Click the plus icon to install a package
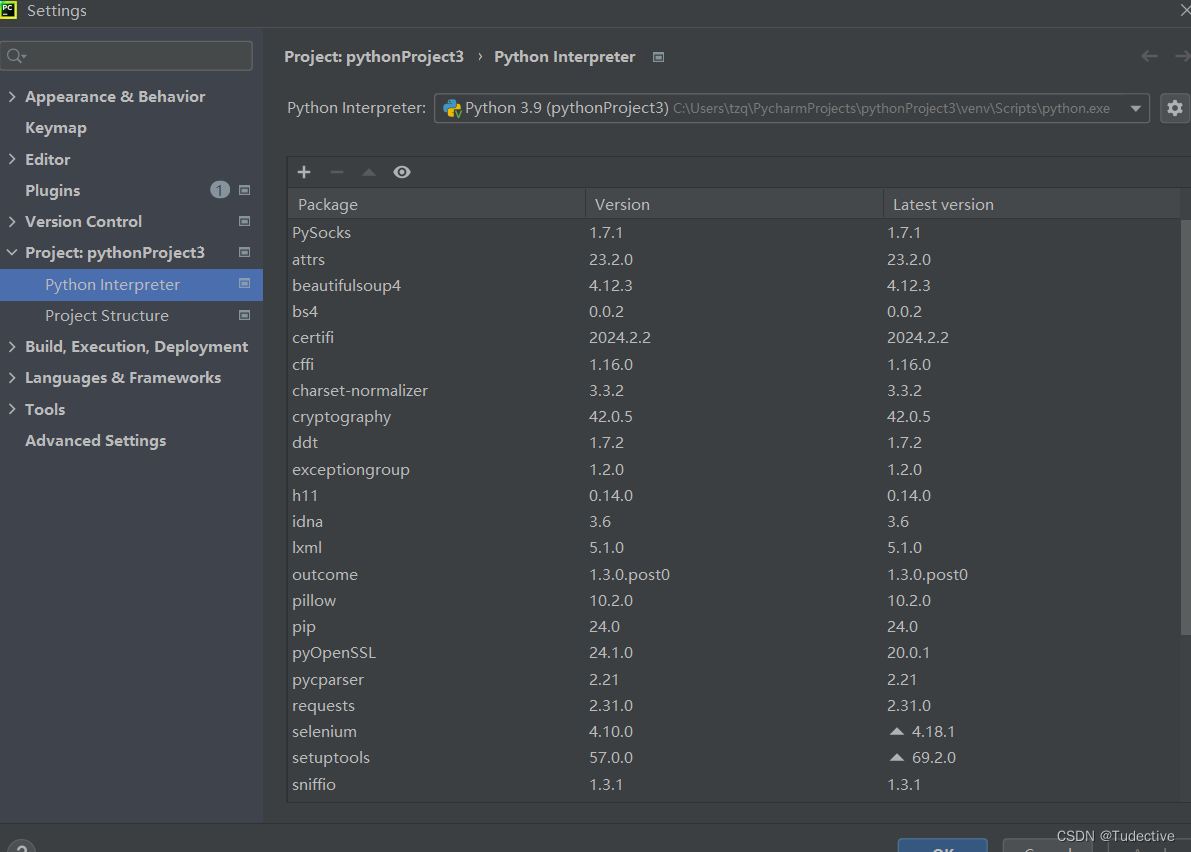1191x852 pixels. click(x=304, y=172)
